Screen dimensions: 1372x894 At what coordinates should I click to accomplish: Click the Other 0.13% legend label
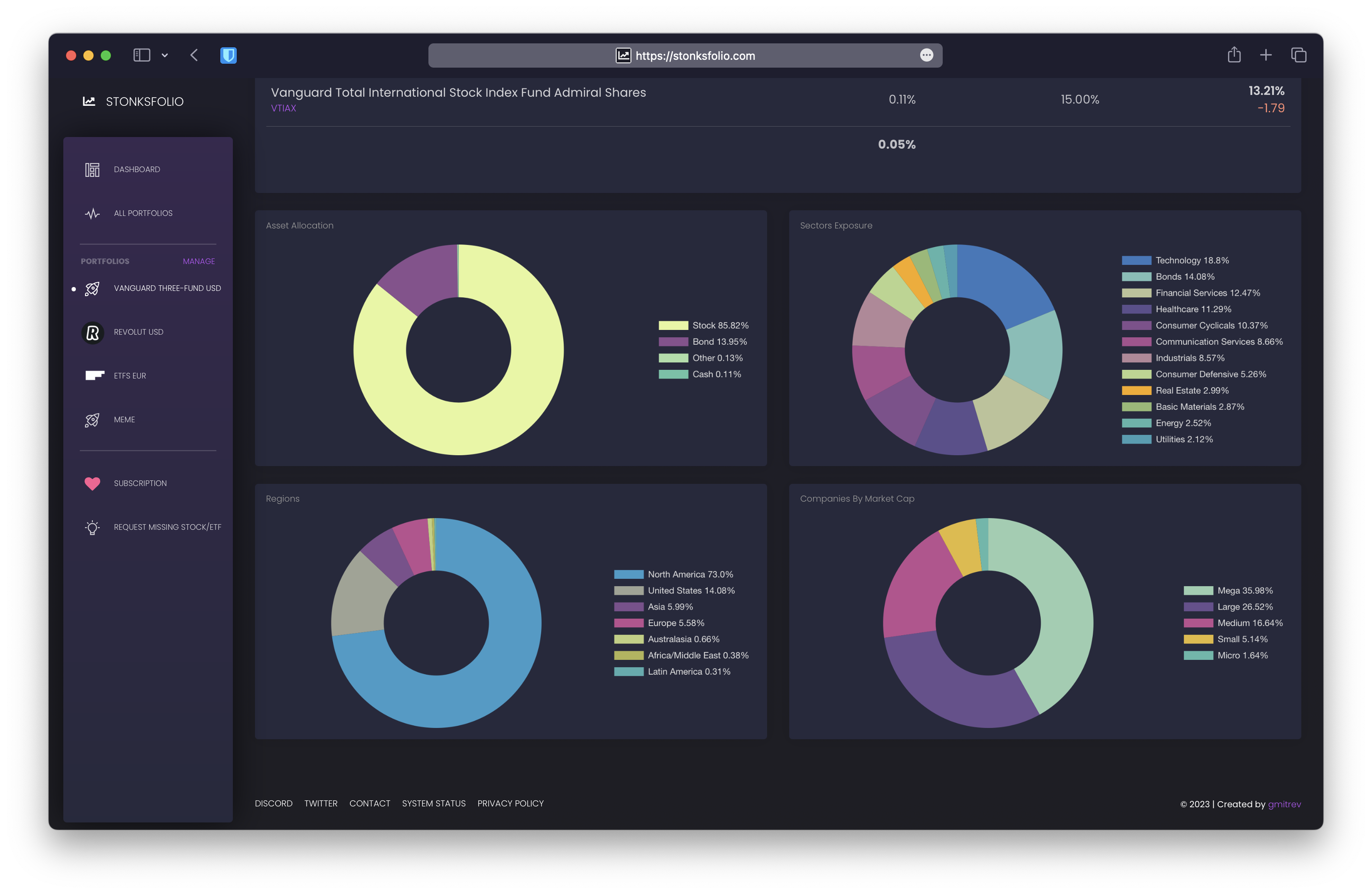718,359
